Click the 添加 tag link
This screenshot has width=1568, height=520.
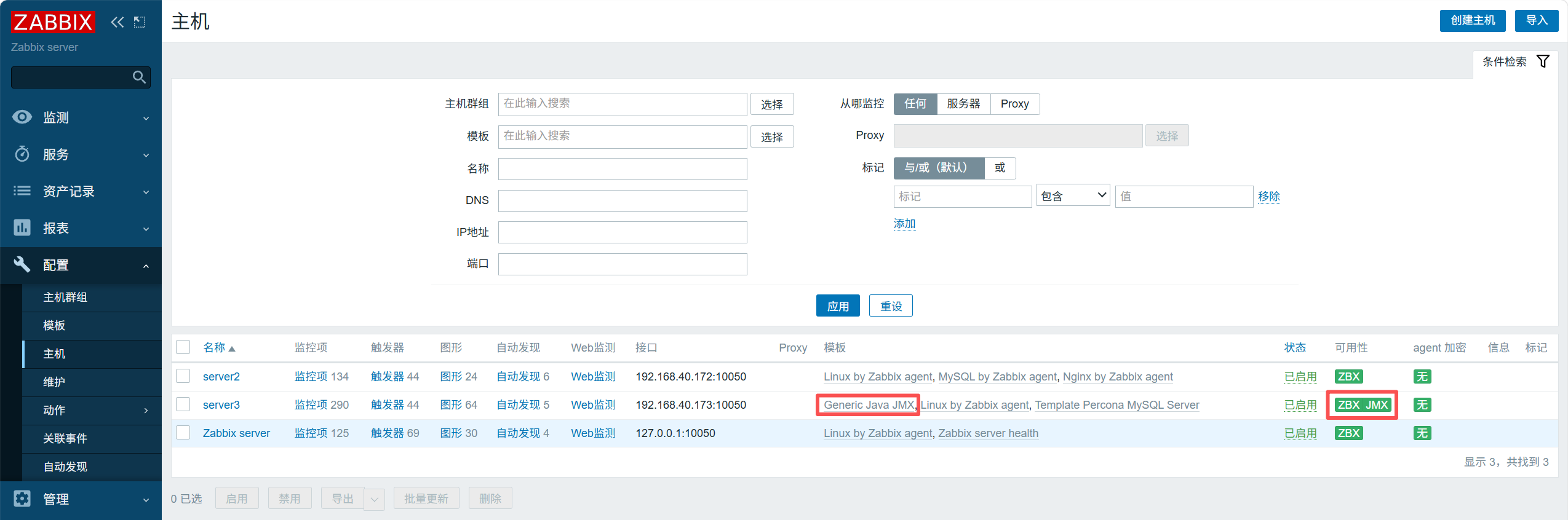pyautogui.click(x=904, y=224)
